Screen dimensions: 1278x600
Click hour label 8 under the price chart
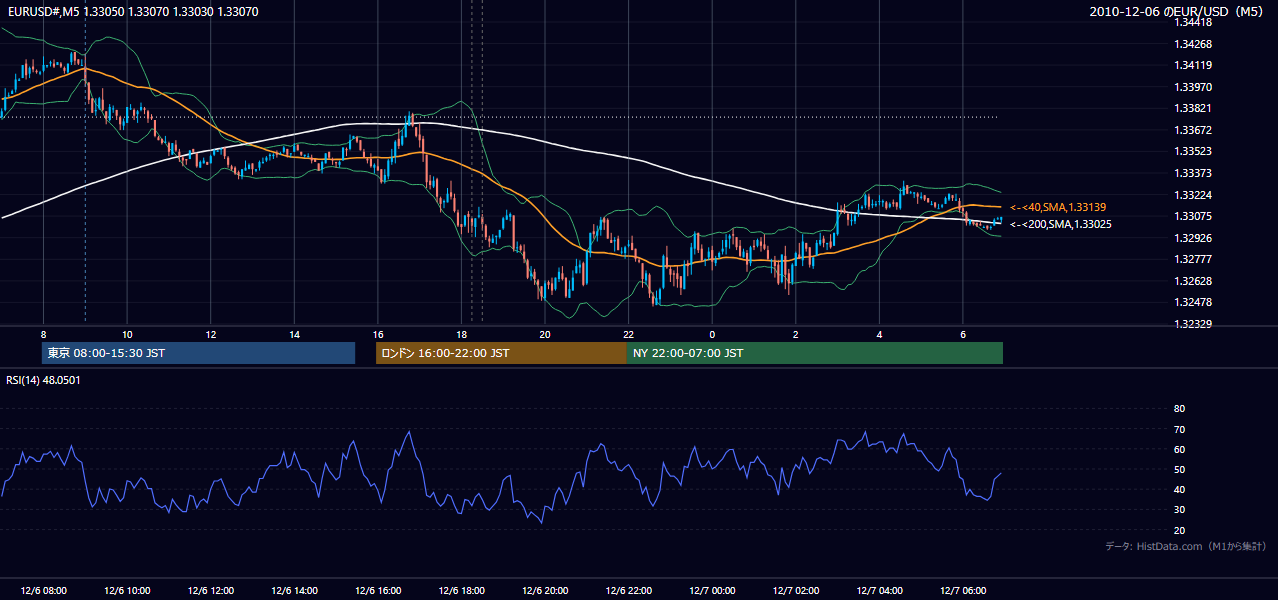pos(43,334)
